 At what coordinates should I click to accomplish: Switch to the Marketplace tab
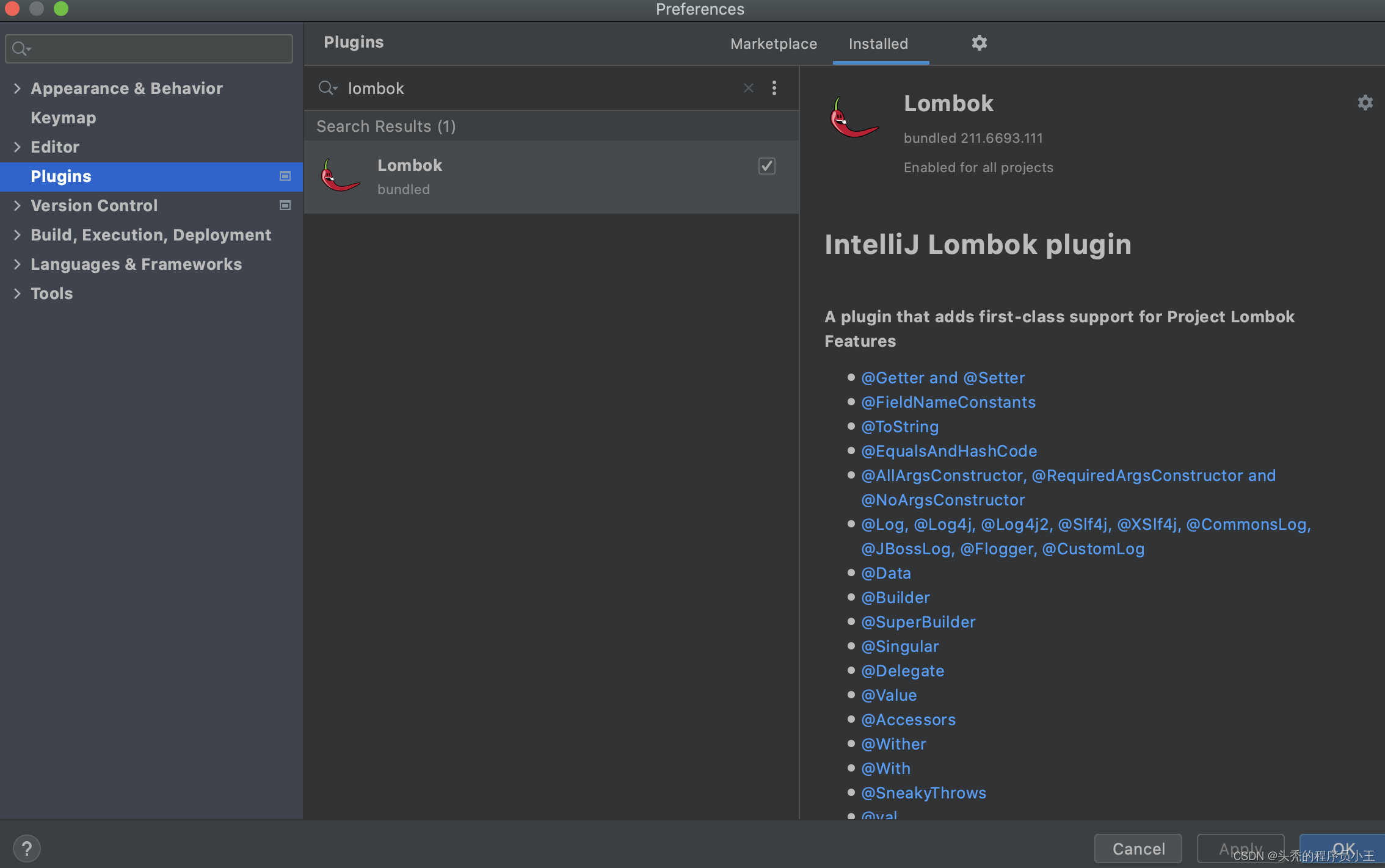pos(773,44)
